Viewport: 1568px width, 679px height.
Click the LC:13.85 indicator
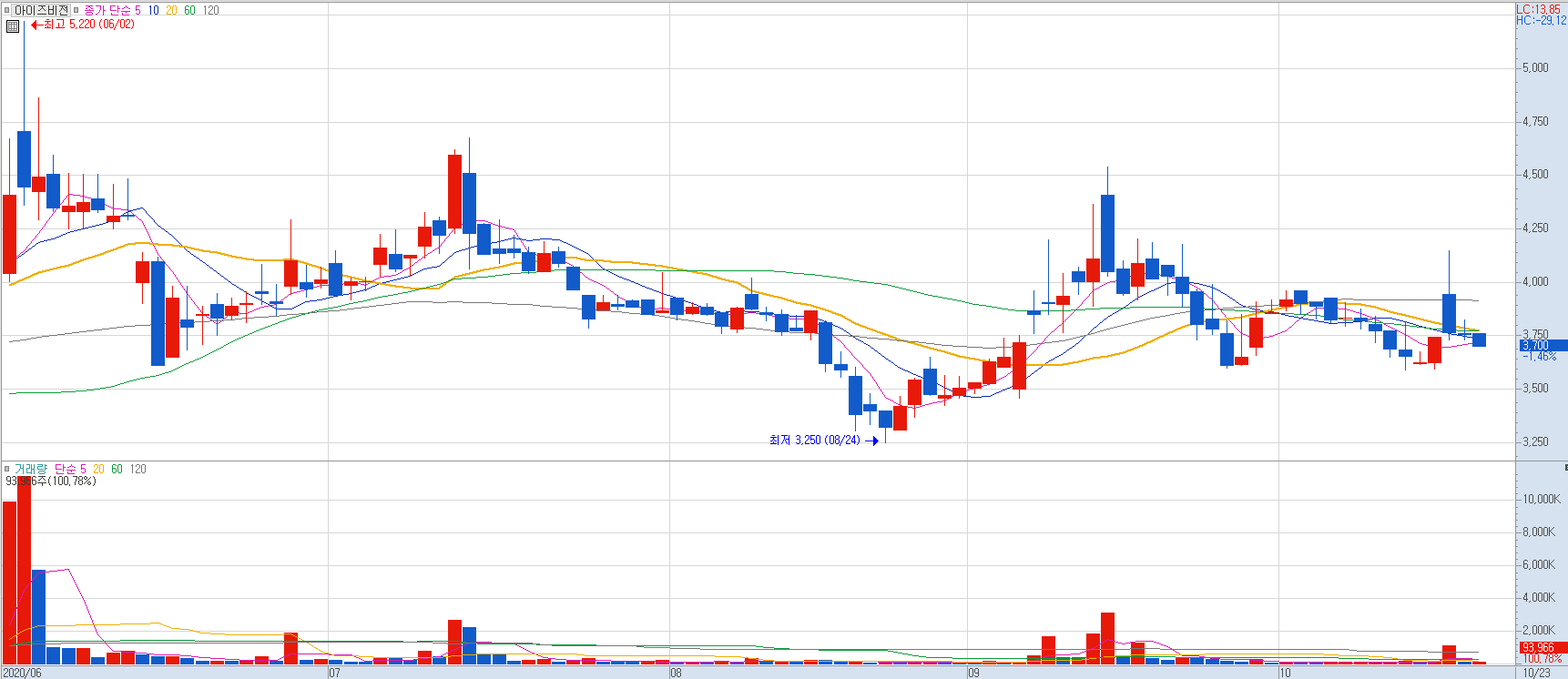point(1538,9)
